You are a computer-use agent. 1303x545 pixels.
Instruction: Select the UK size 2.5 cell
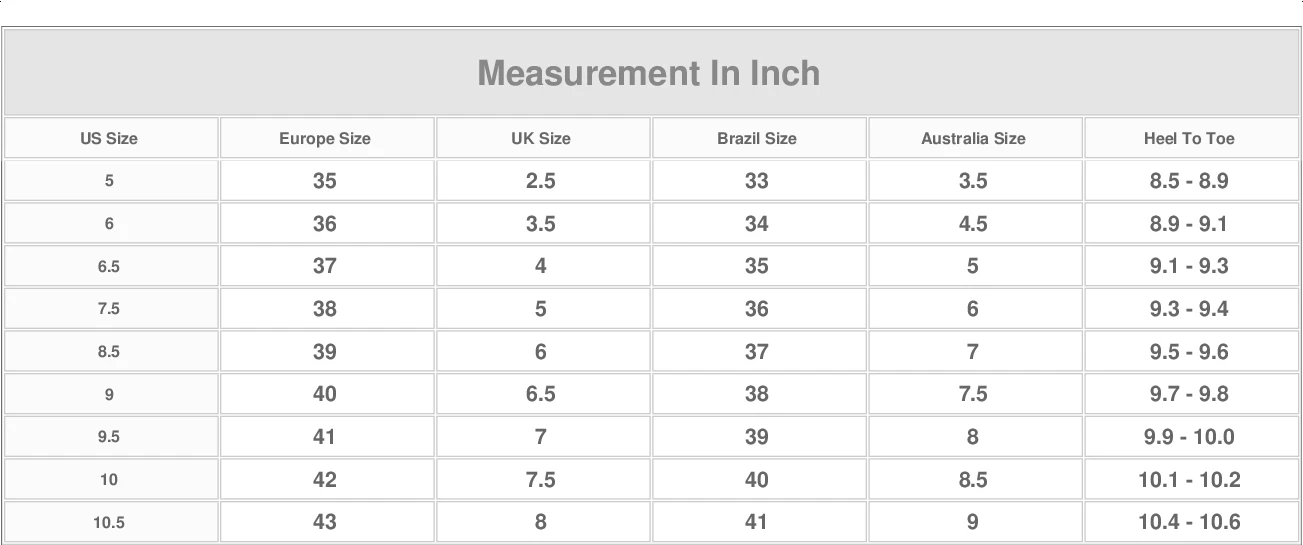541,181
